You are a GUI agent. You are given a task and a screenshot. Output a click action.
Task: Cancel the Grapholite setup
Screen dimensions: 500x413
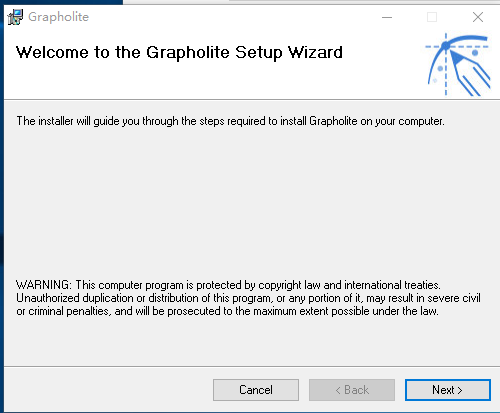pyautogui.click(x=256, y=390)
